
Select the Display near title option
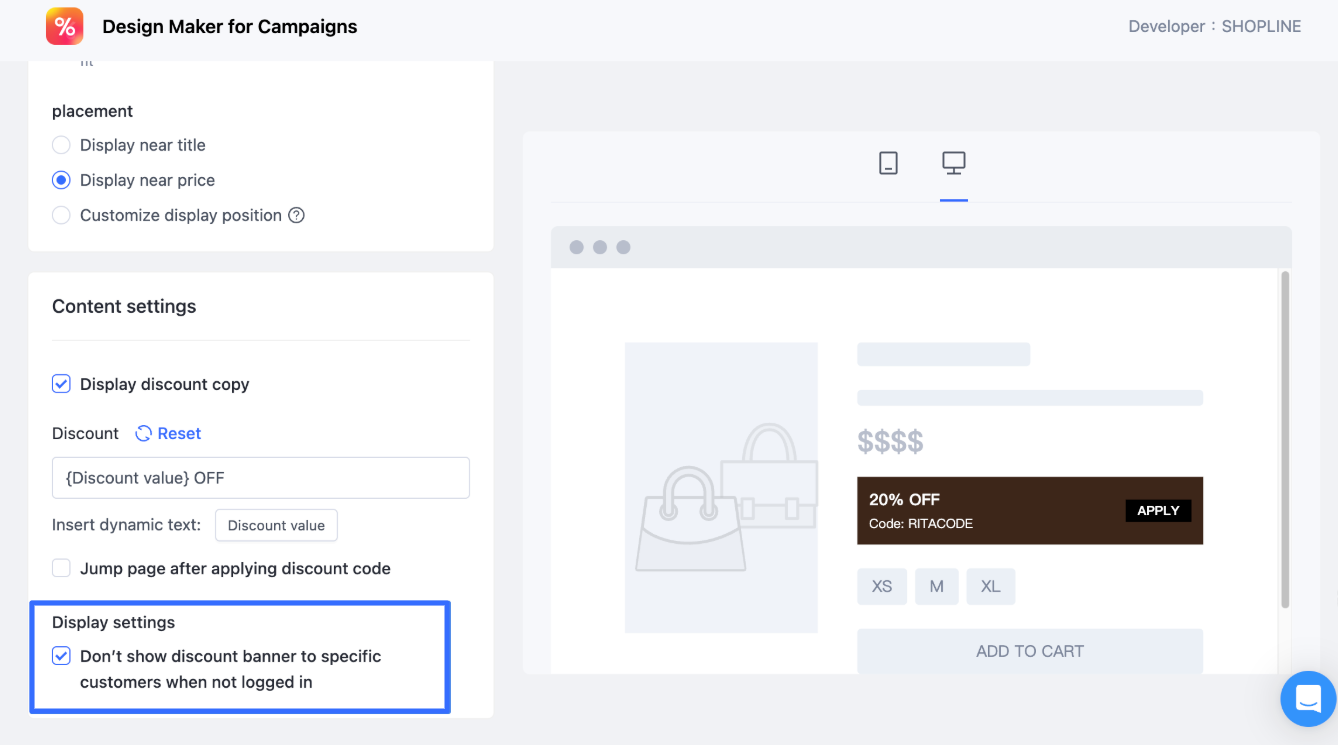pyautogui.click(x=62, y=145)
